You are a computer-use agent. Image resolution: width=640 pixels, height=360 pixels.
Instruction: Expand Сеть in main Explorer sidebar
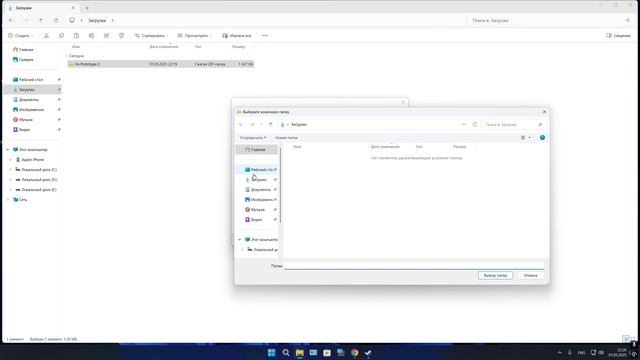[8, 200]
